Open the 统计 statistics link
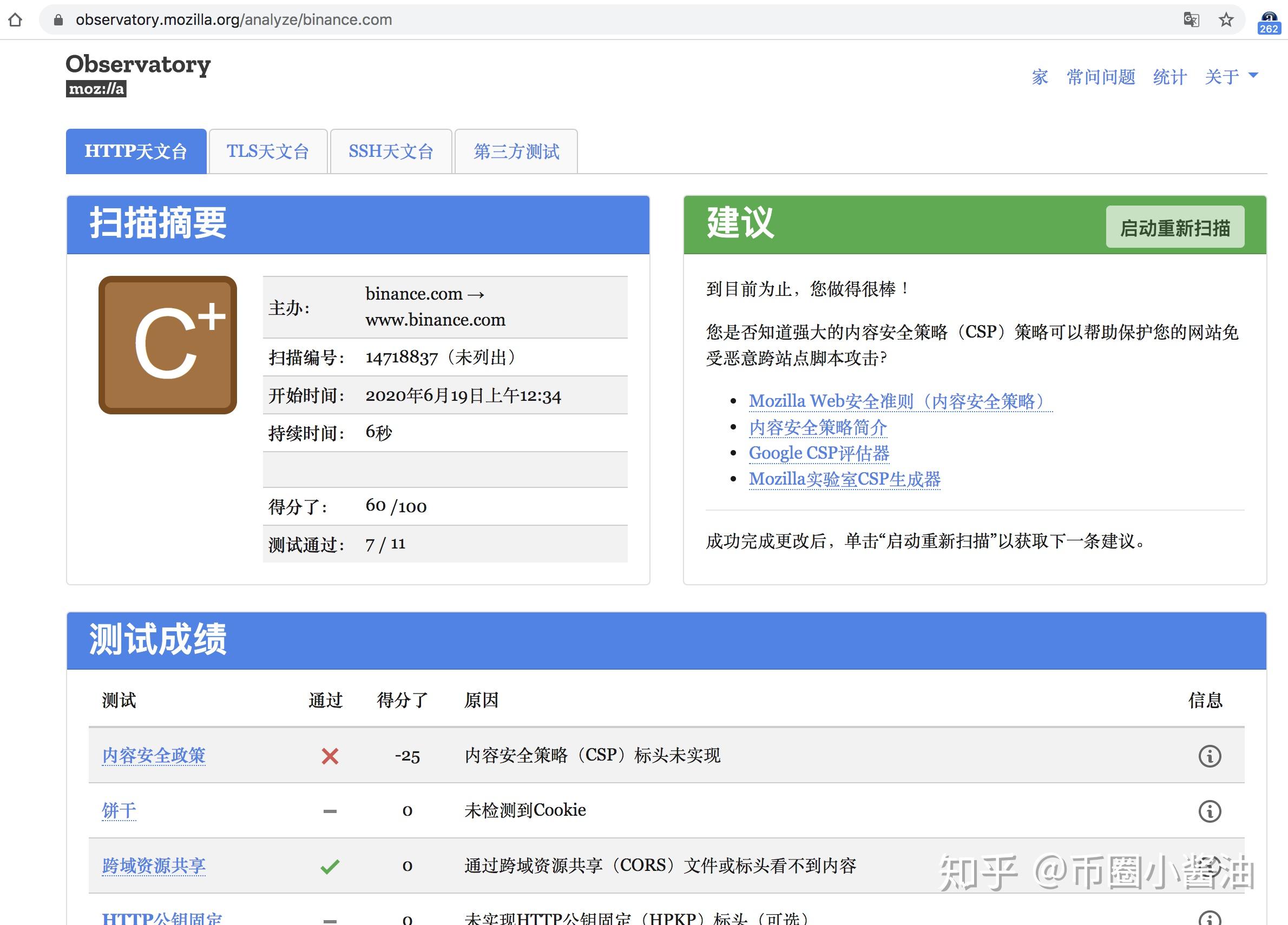The height and width of the screenshot is (925, 1288). pos(1170,77)
